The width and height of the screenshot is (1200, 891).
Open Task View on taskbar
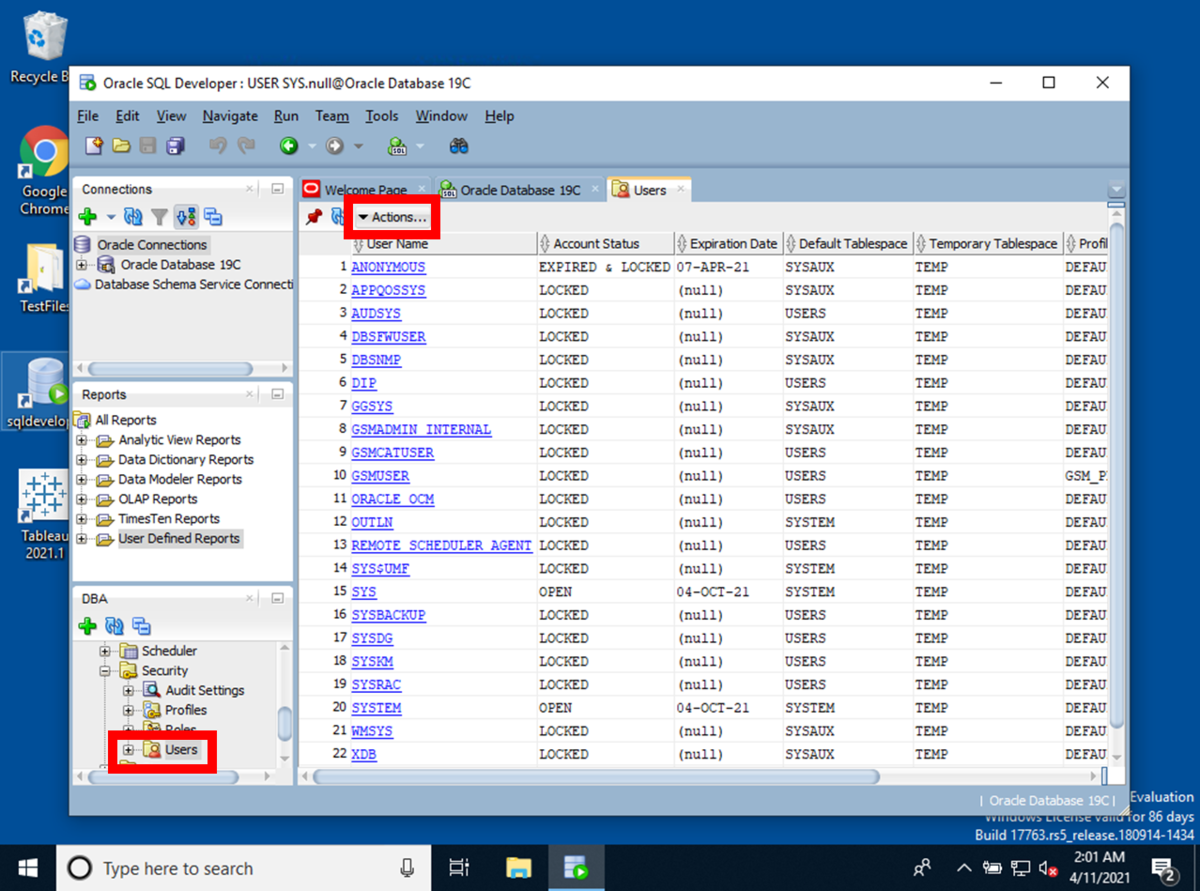(459, 867)
